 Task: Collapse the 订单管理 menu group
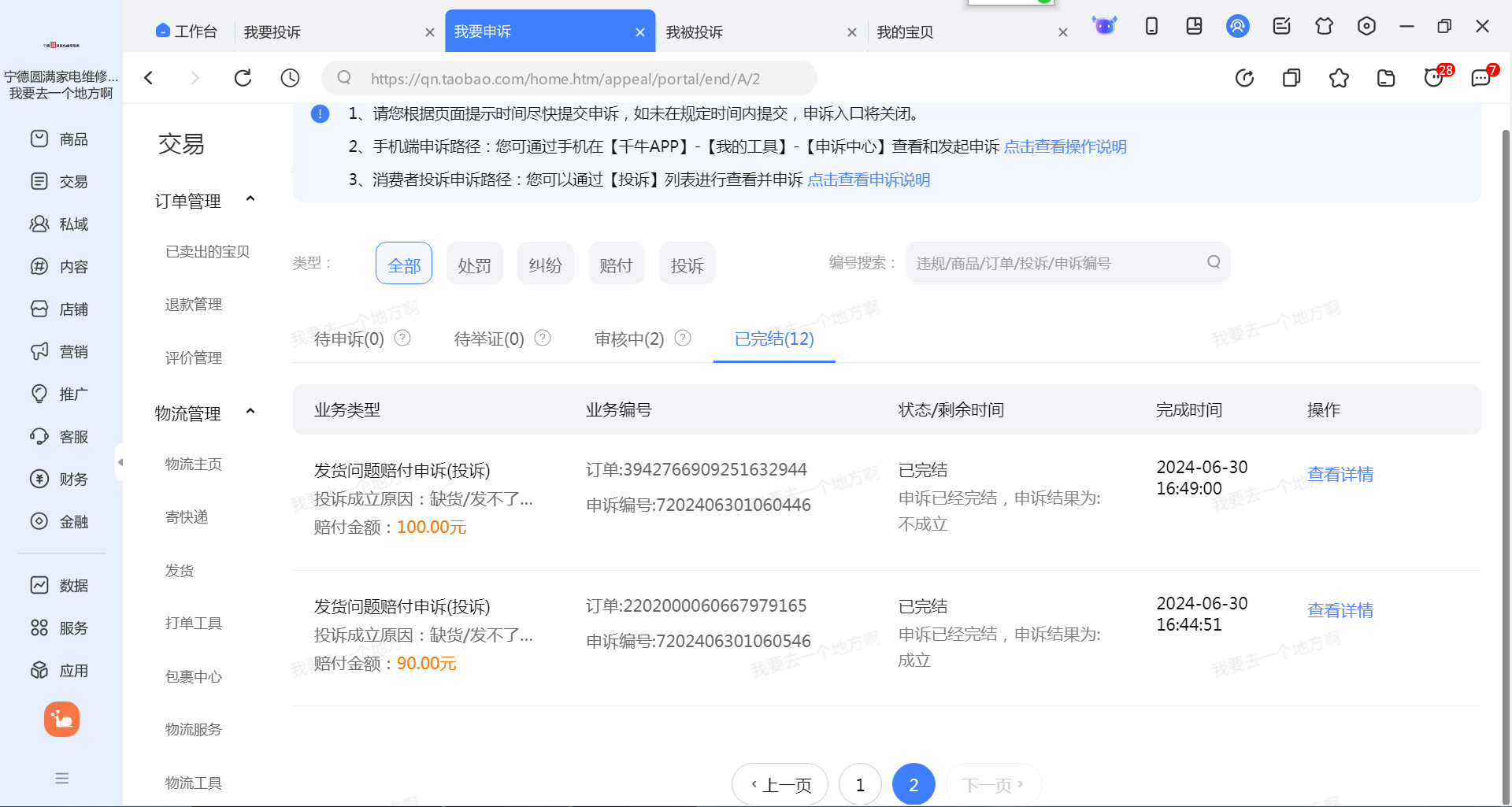coord(250,199)
